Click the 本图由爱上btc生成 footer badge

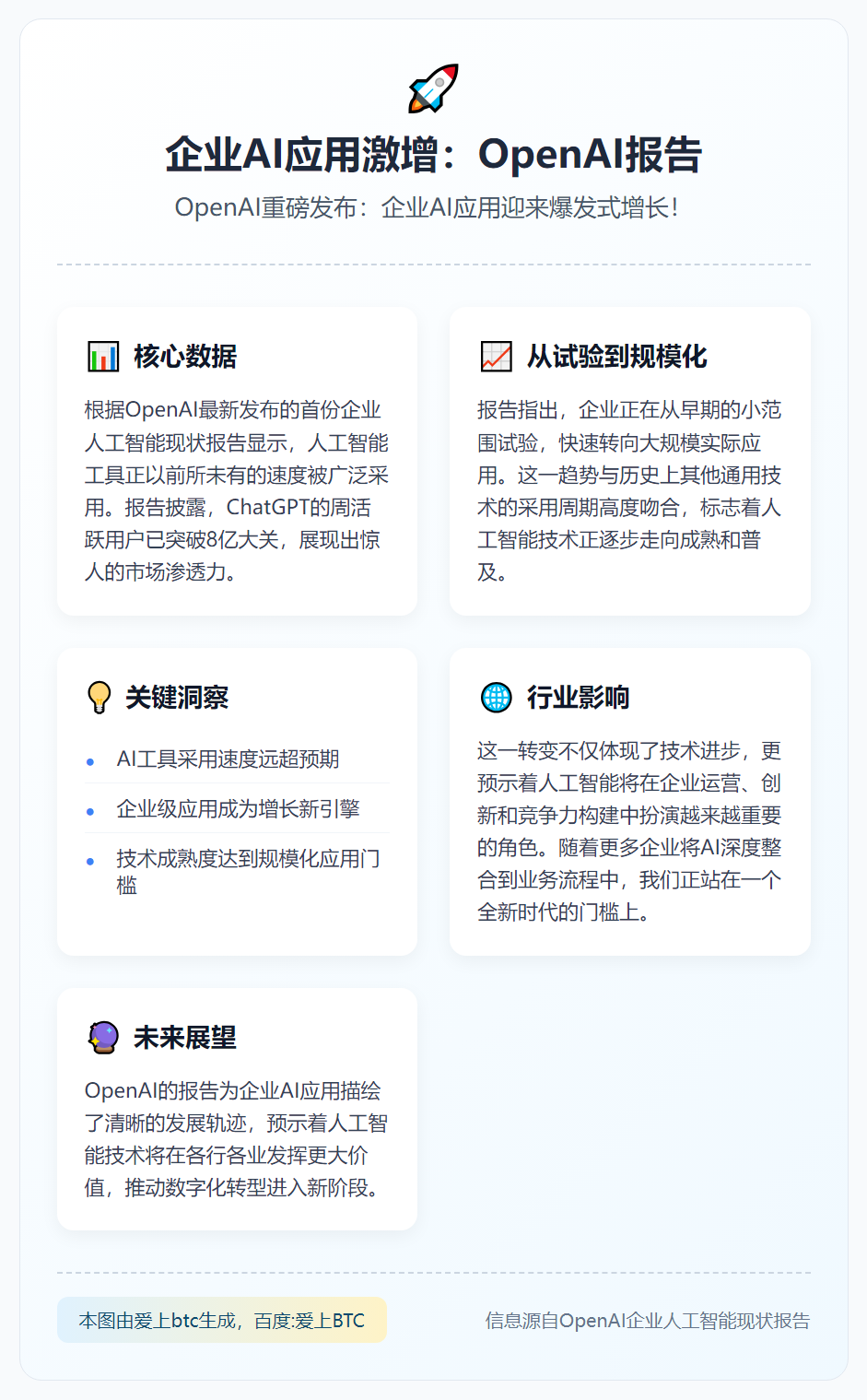(222, 1320)
